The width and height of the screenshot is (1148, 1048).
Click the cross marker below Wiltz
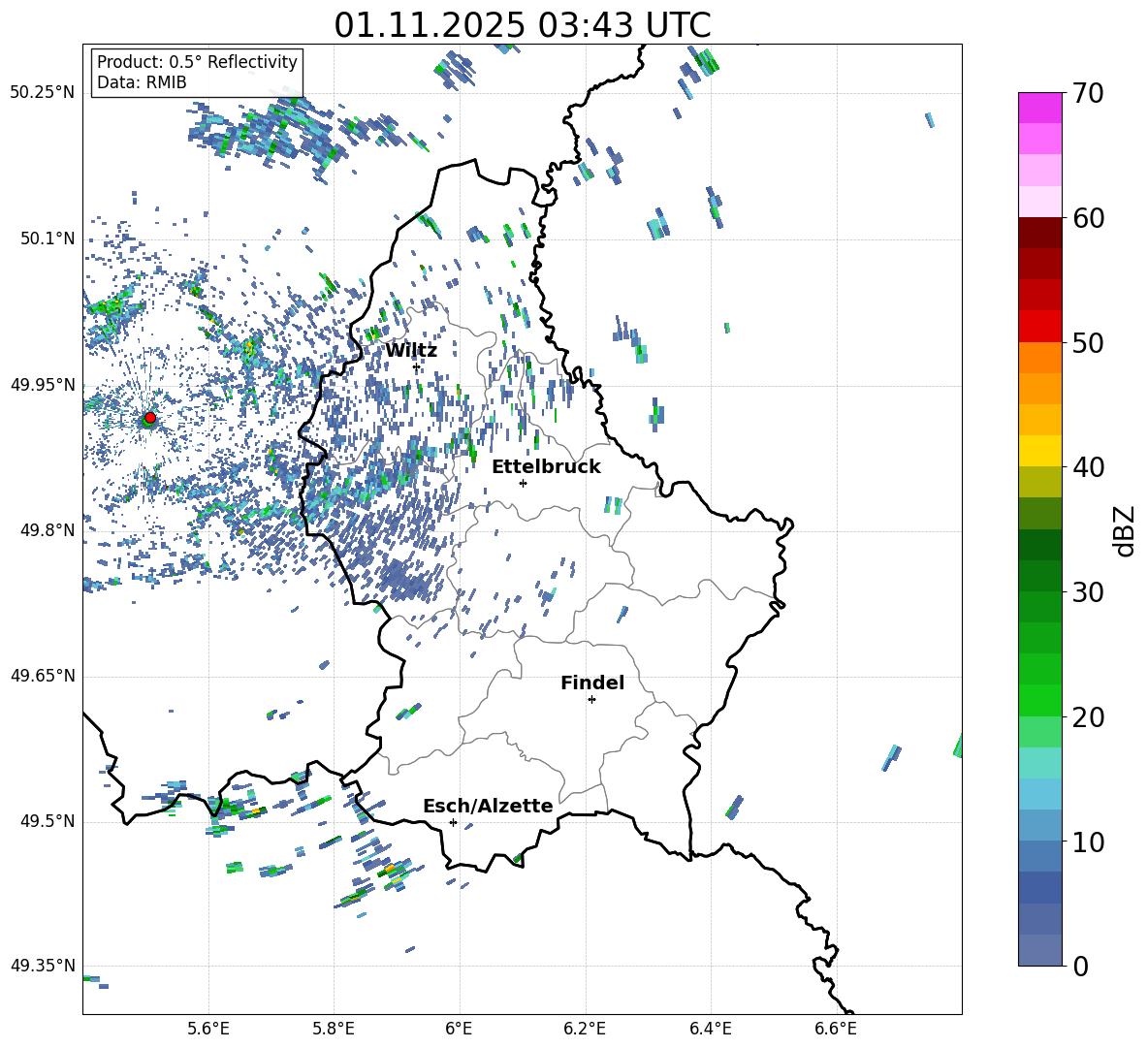point(416,367)
